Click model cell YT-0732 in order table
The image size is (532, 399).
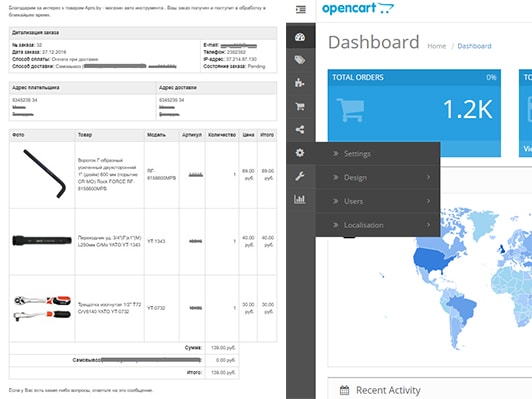[x=156, y=308]
